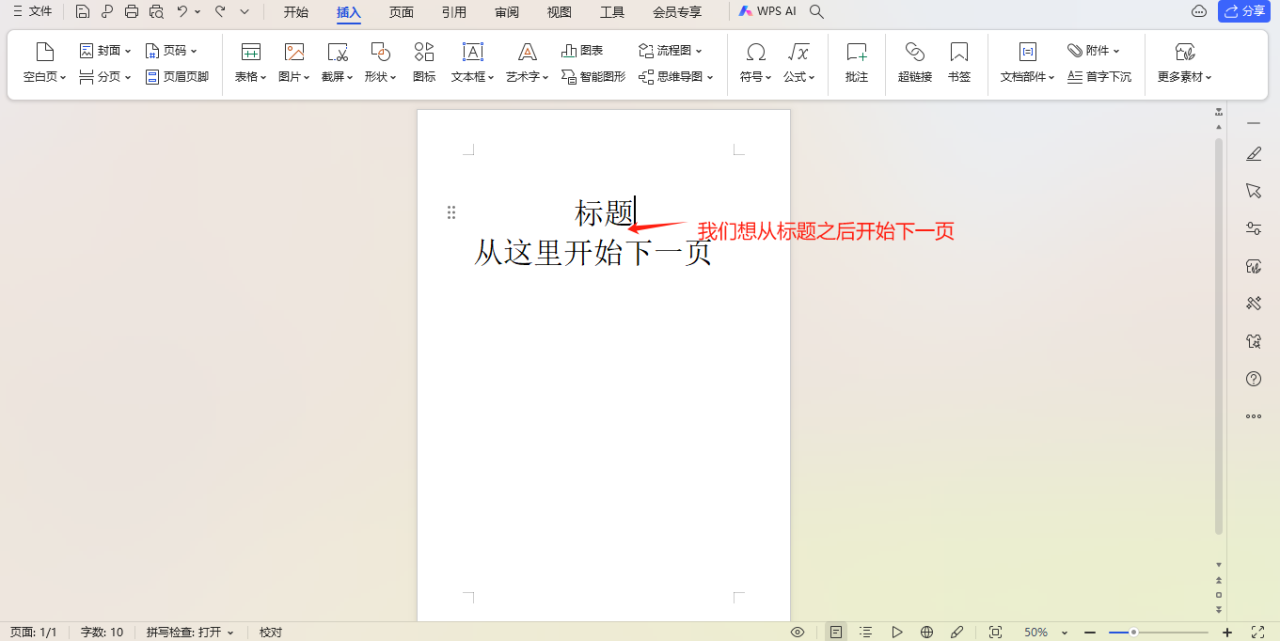Toggle writing mode pen icon in status bar
This screenshot has height=641, width=1280.
pos(957,632)
